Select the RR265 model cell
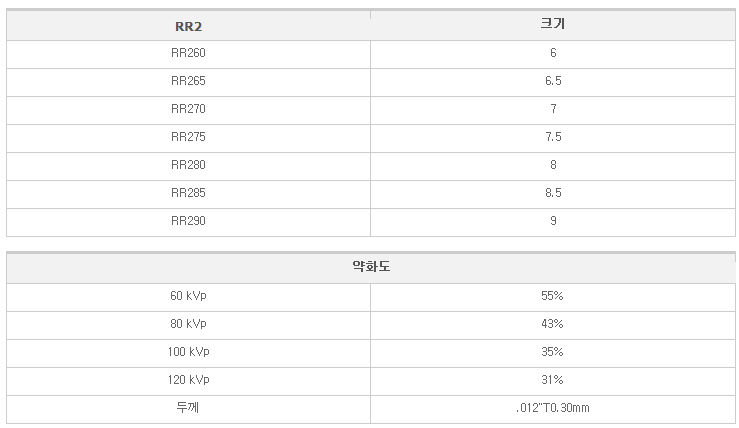 coord(189,81)
